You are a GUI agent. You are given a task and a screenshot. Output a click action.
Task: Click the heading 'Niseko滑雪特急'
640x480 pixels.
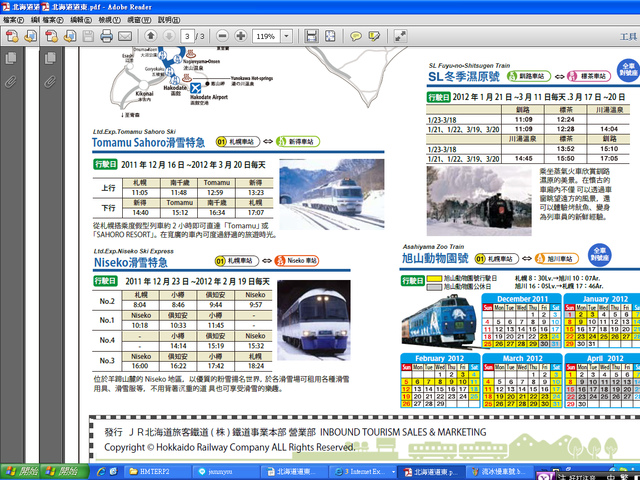pos(131,262)
